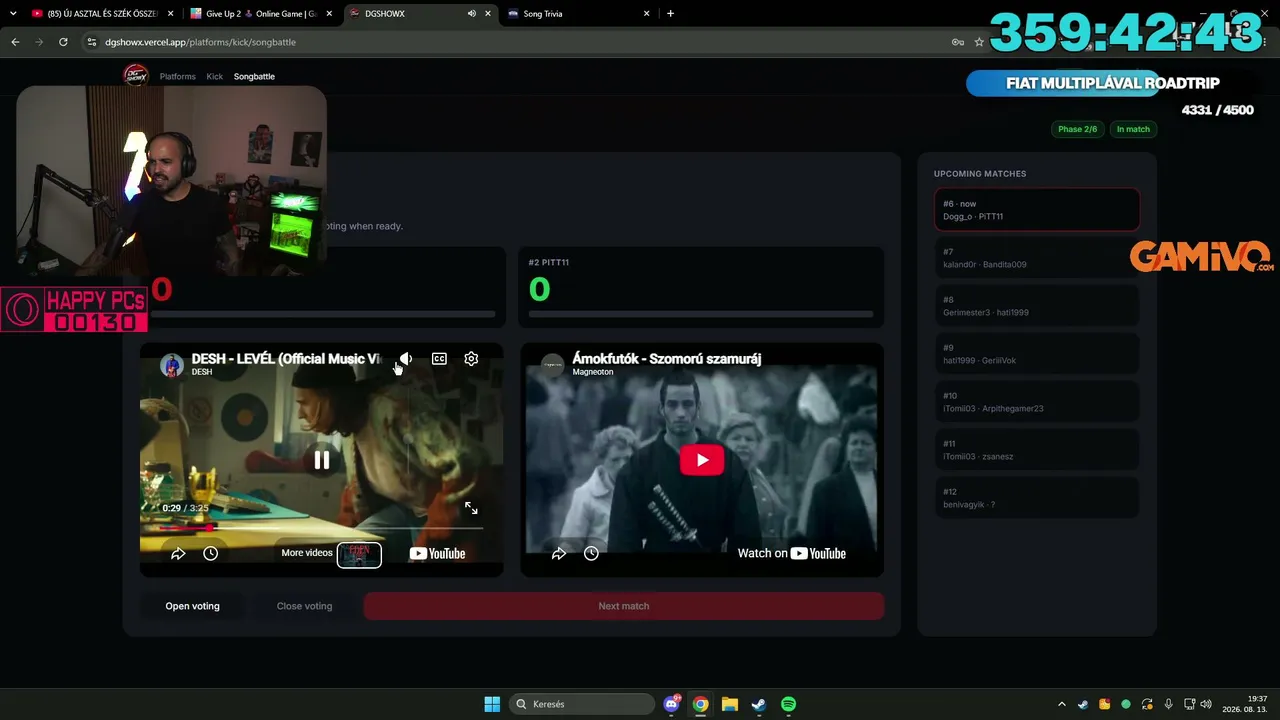1280x720 pixels.
Task: Open the volume tray icon
Action: click(x=1206, y=704)
